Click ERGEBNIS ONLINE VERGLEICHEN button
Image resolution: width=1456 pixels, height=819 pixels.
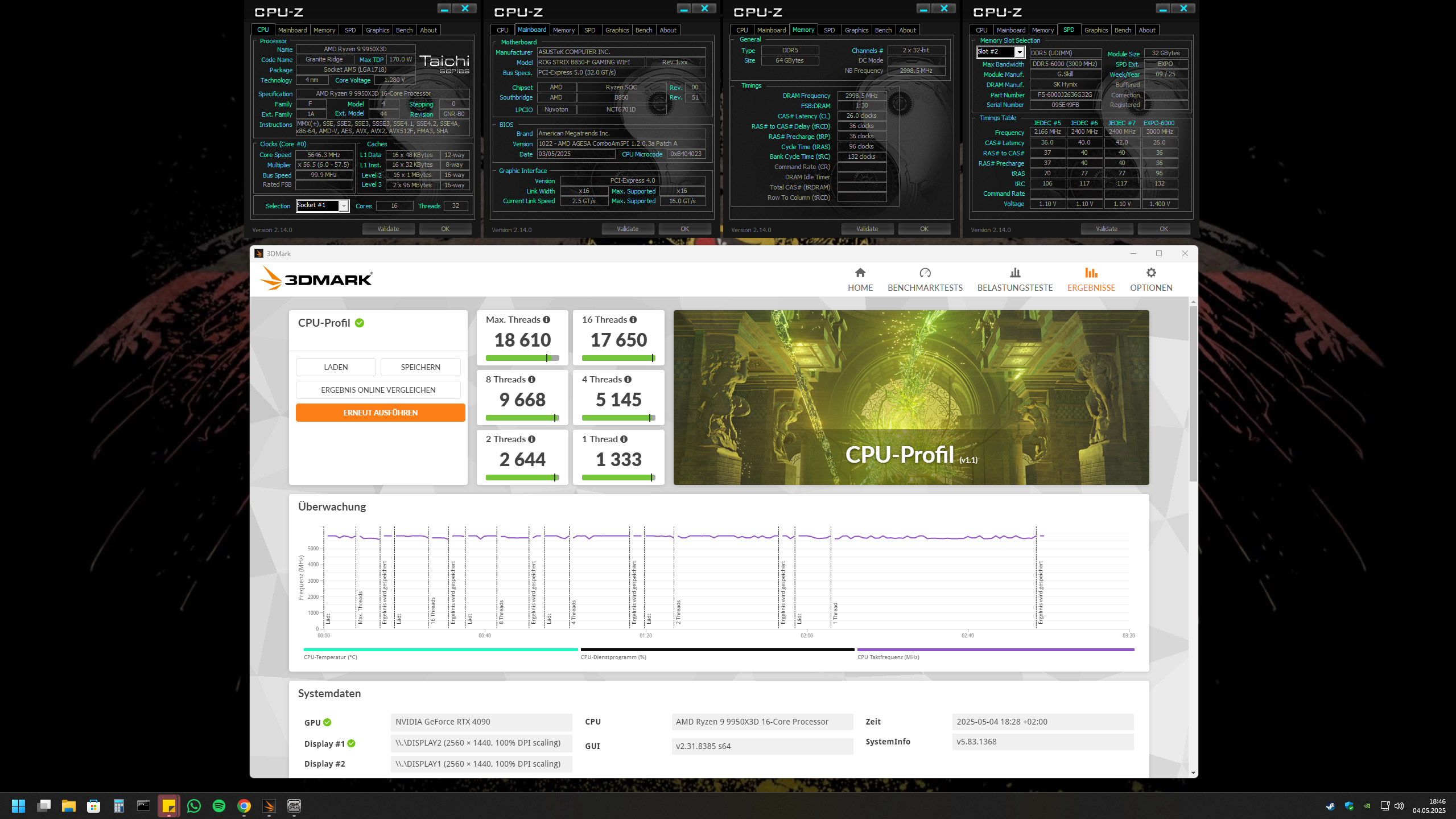click(x=378, y=390)
